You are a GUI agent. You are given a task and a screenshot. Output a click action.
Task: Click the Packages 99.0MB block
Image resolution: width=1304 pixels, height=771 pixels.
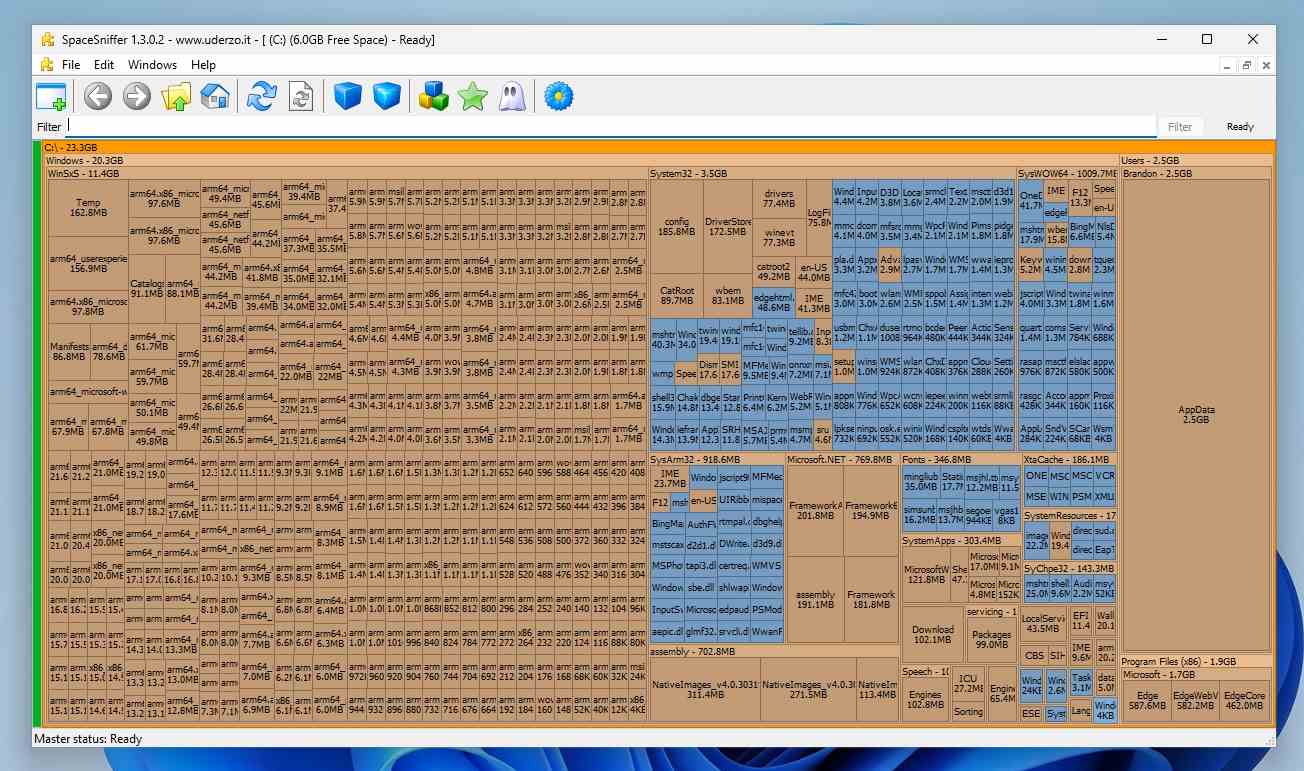991,640
